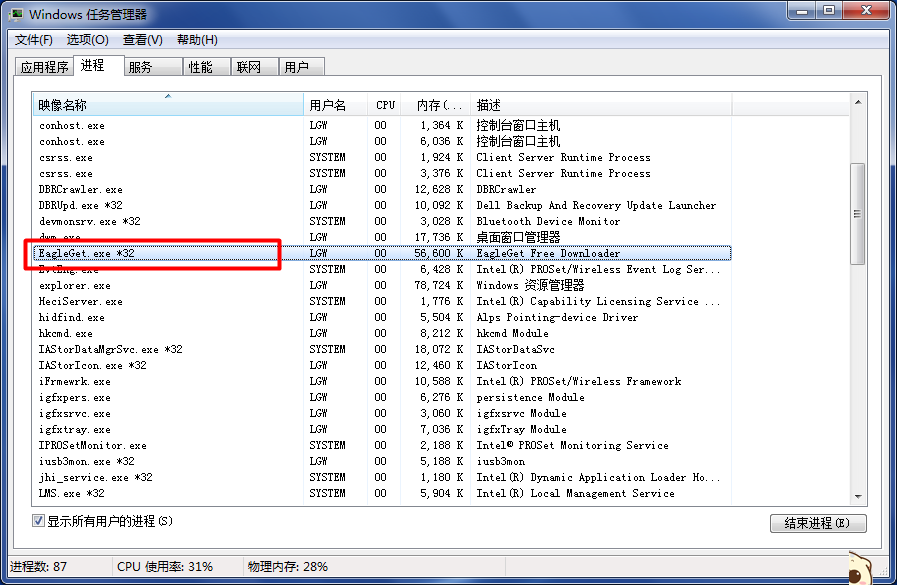Sort by CPU column header

[x=384, y=105]
